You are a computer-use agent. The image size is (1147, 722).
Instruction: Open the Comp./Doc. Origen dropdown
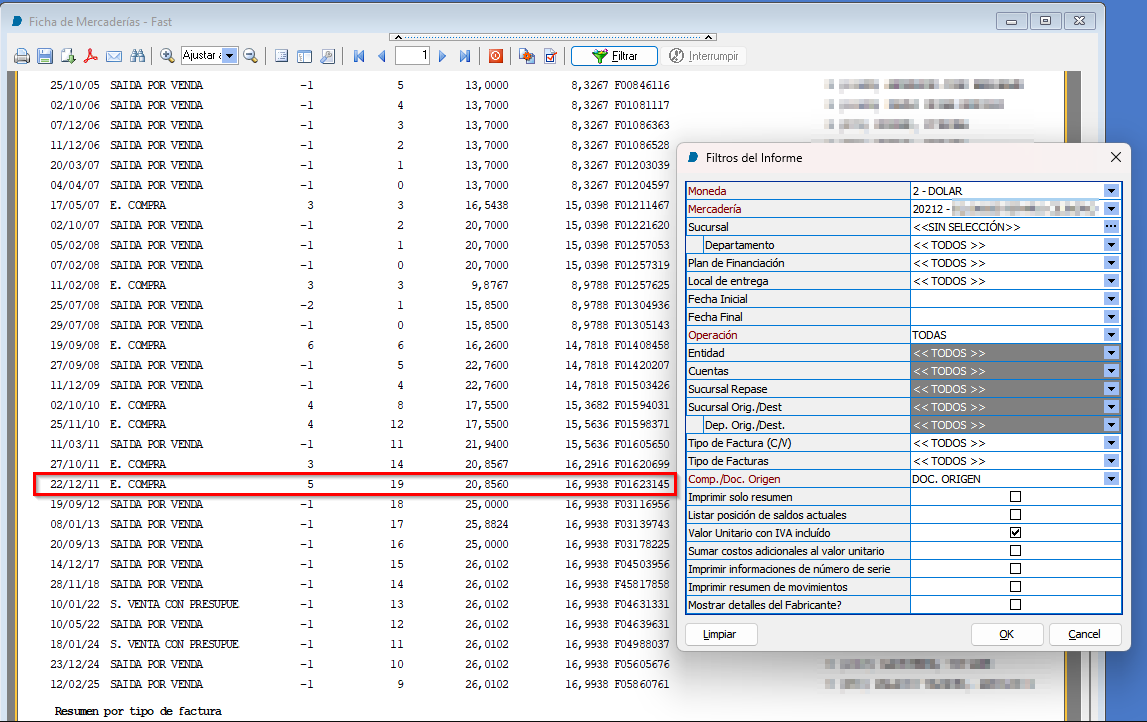[x=1111, y=479]
